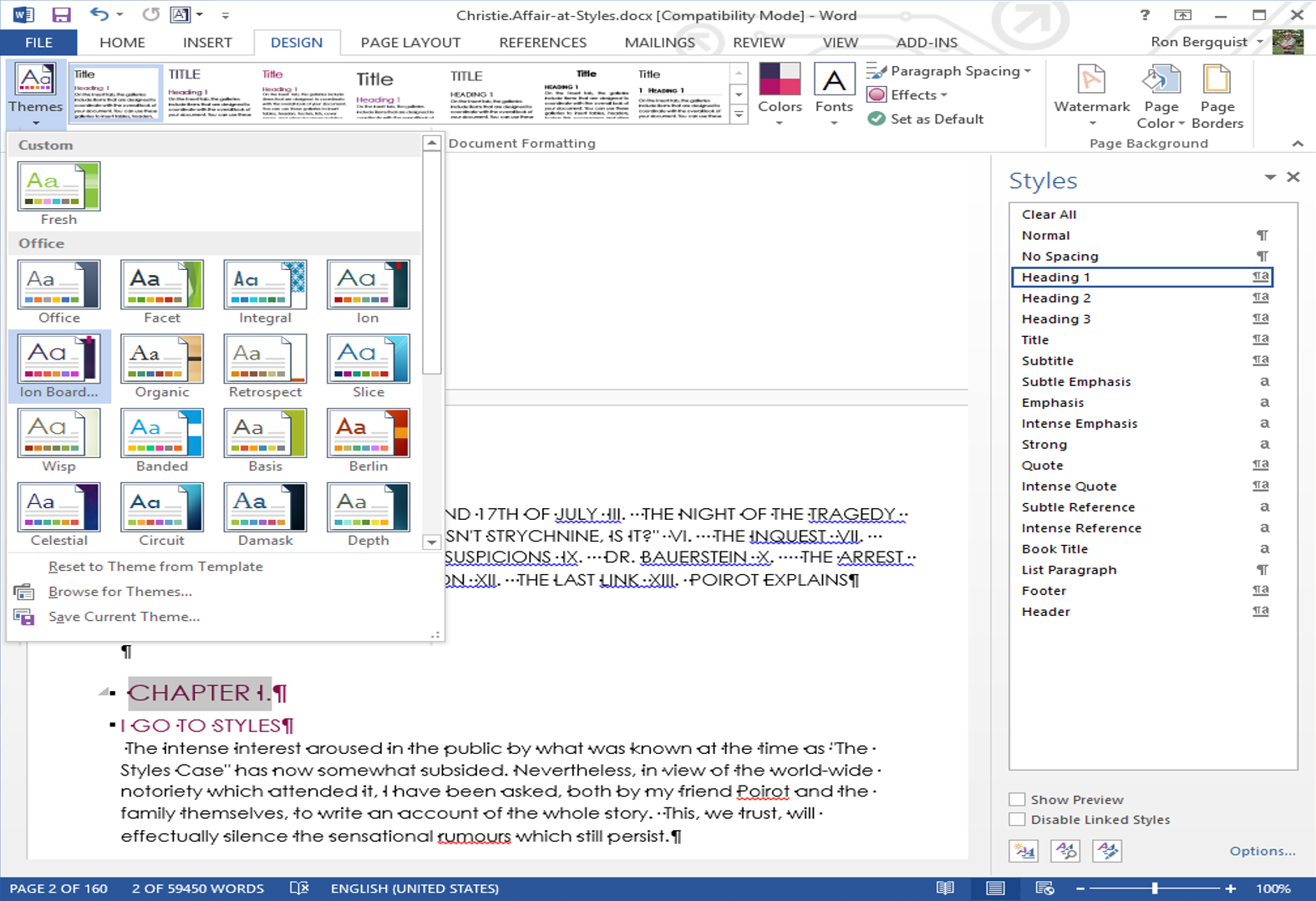Viewport: 1316px width, 901px height.
Task: Switch to the Page Layout tab
Action: (410, 43)
